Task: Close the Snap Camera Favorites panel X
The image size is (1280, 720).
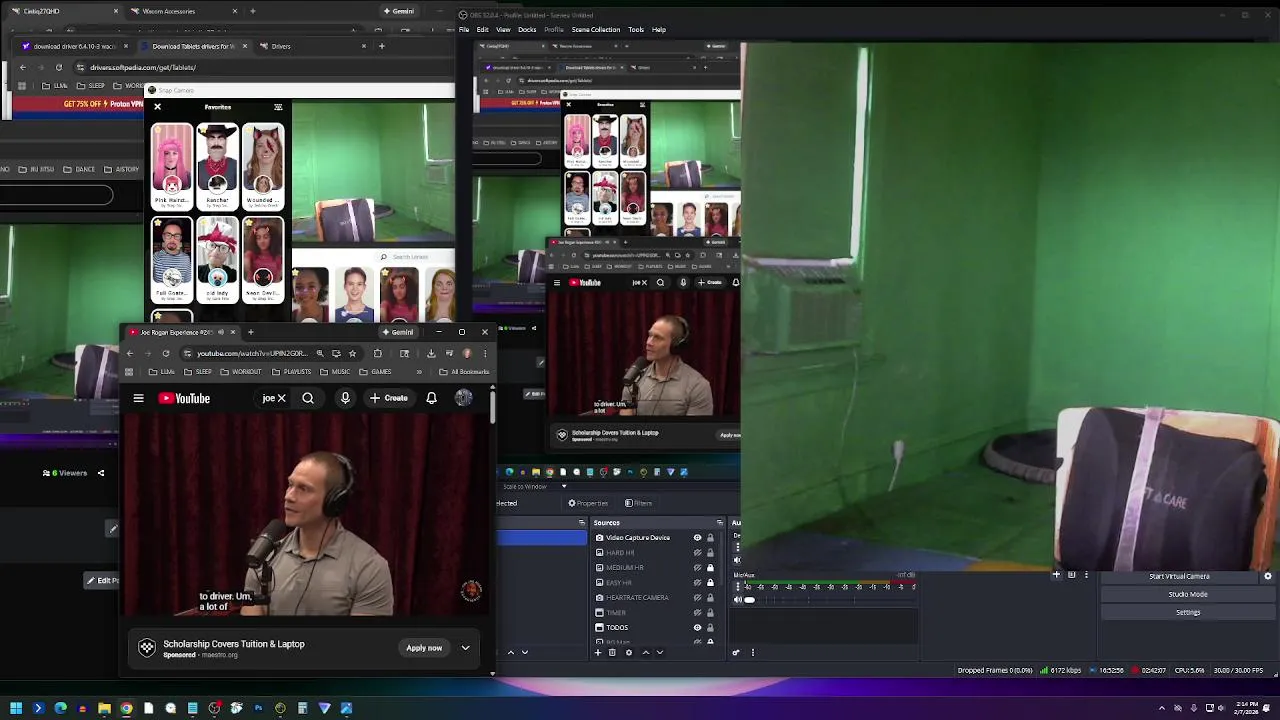Action: coord(157,106)
